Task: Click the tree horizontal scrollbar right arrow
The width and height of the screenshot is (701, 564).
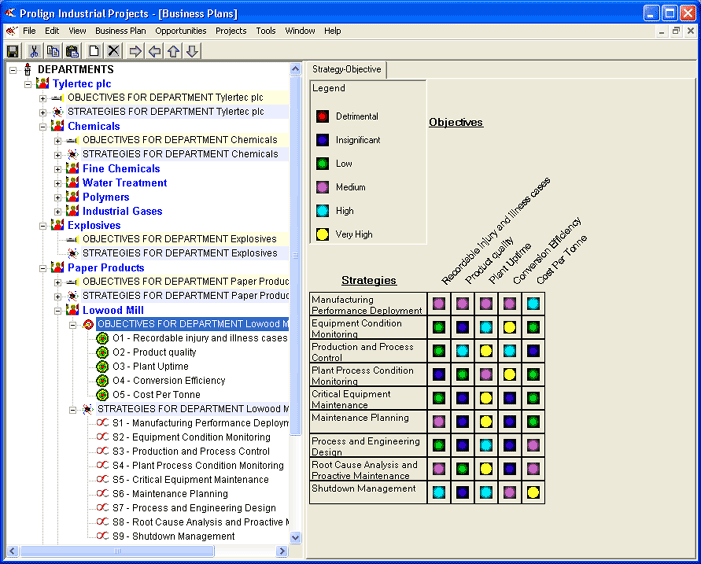Action: coord(282,551)
